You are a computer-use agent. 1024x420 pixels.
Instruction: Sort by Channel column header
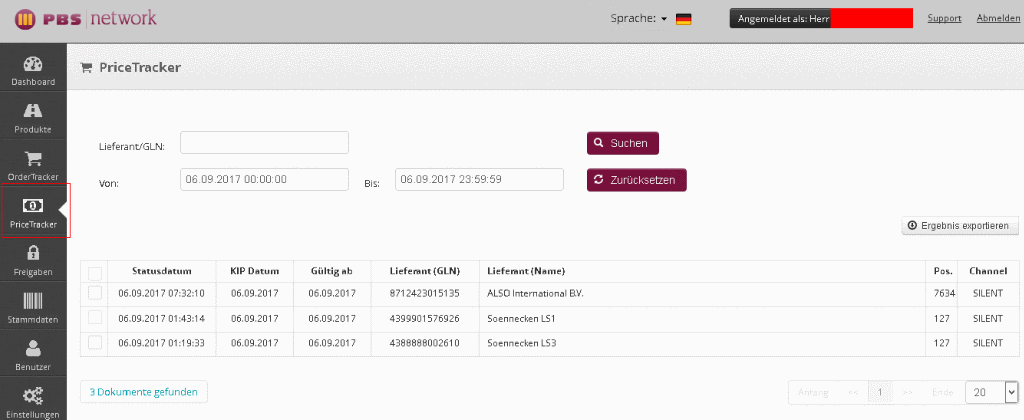click(987, 271)
